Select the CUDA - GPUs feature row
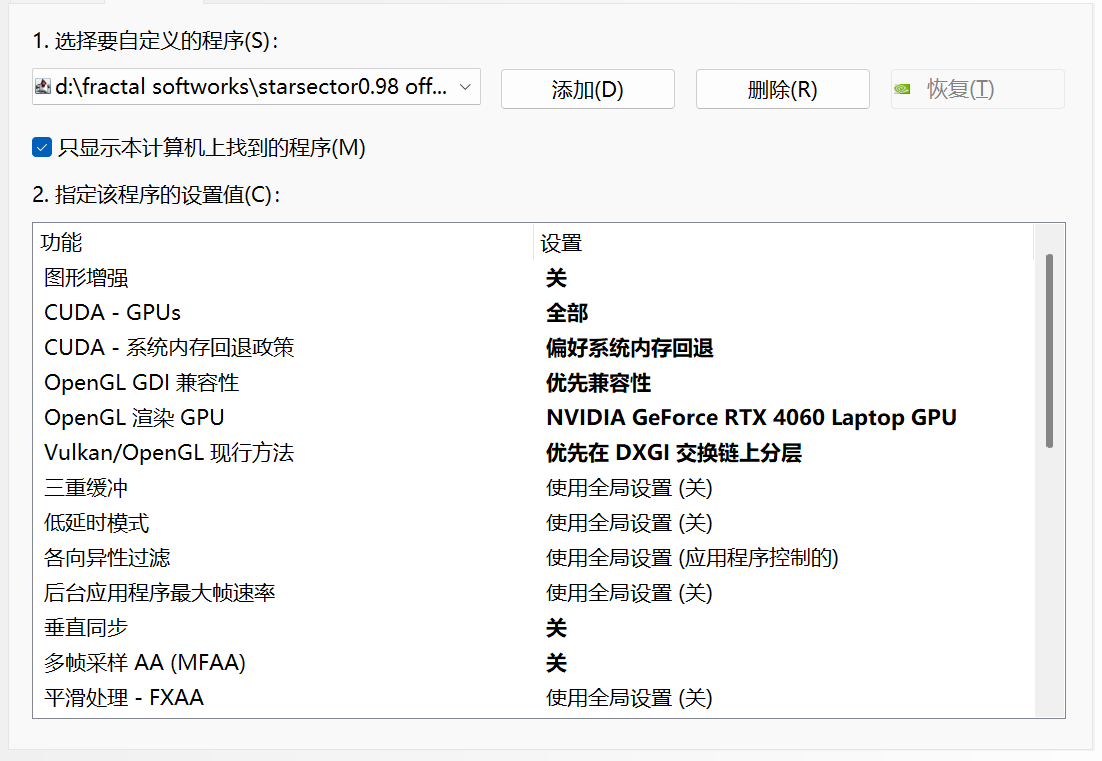The height and width of the screenshot is (761, 1102). coord(533,313)
